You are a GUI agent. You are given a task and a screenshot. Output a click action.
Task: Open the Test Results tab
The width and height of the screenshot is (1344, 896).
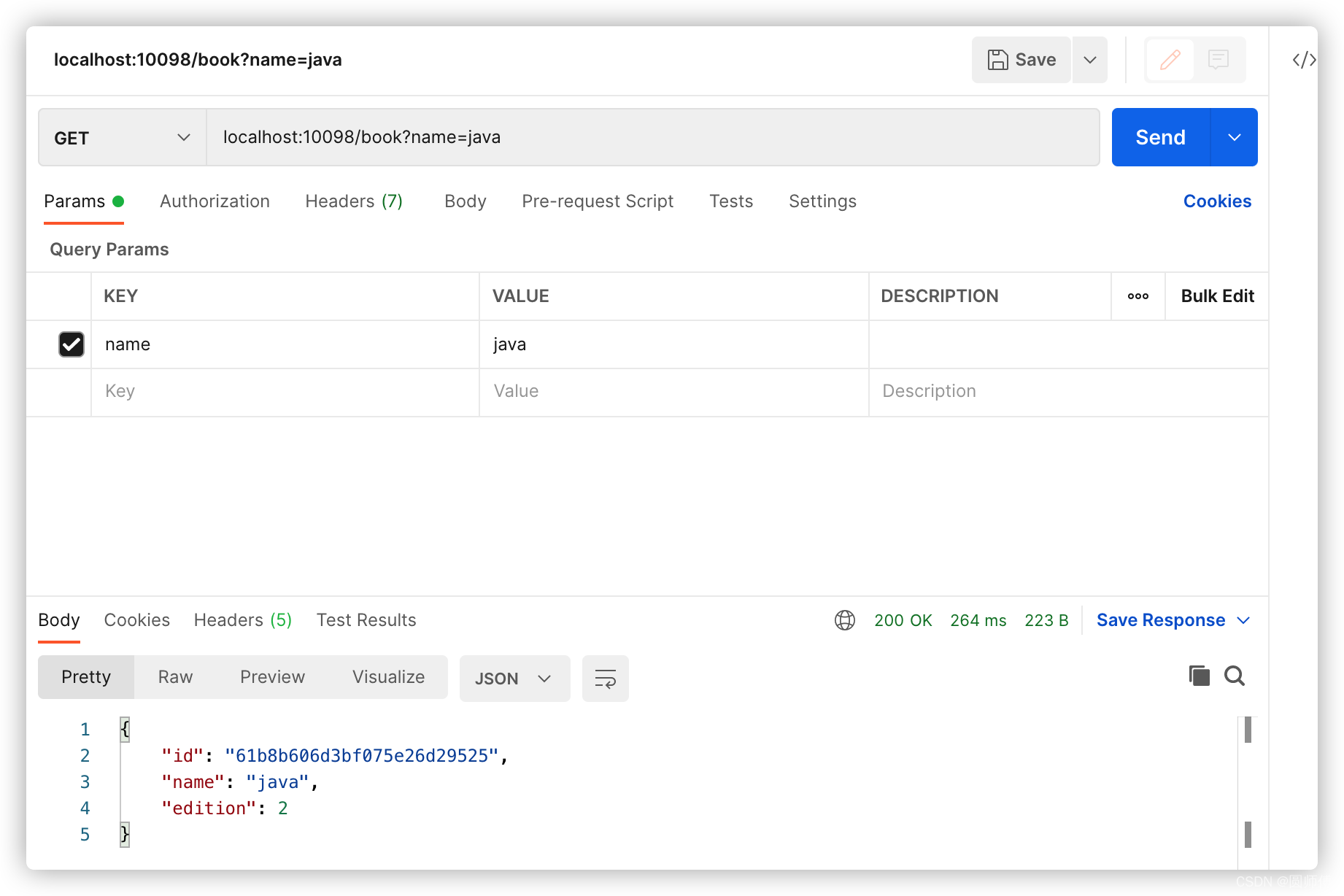pyautogui.click(x=366, y=620)
